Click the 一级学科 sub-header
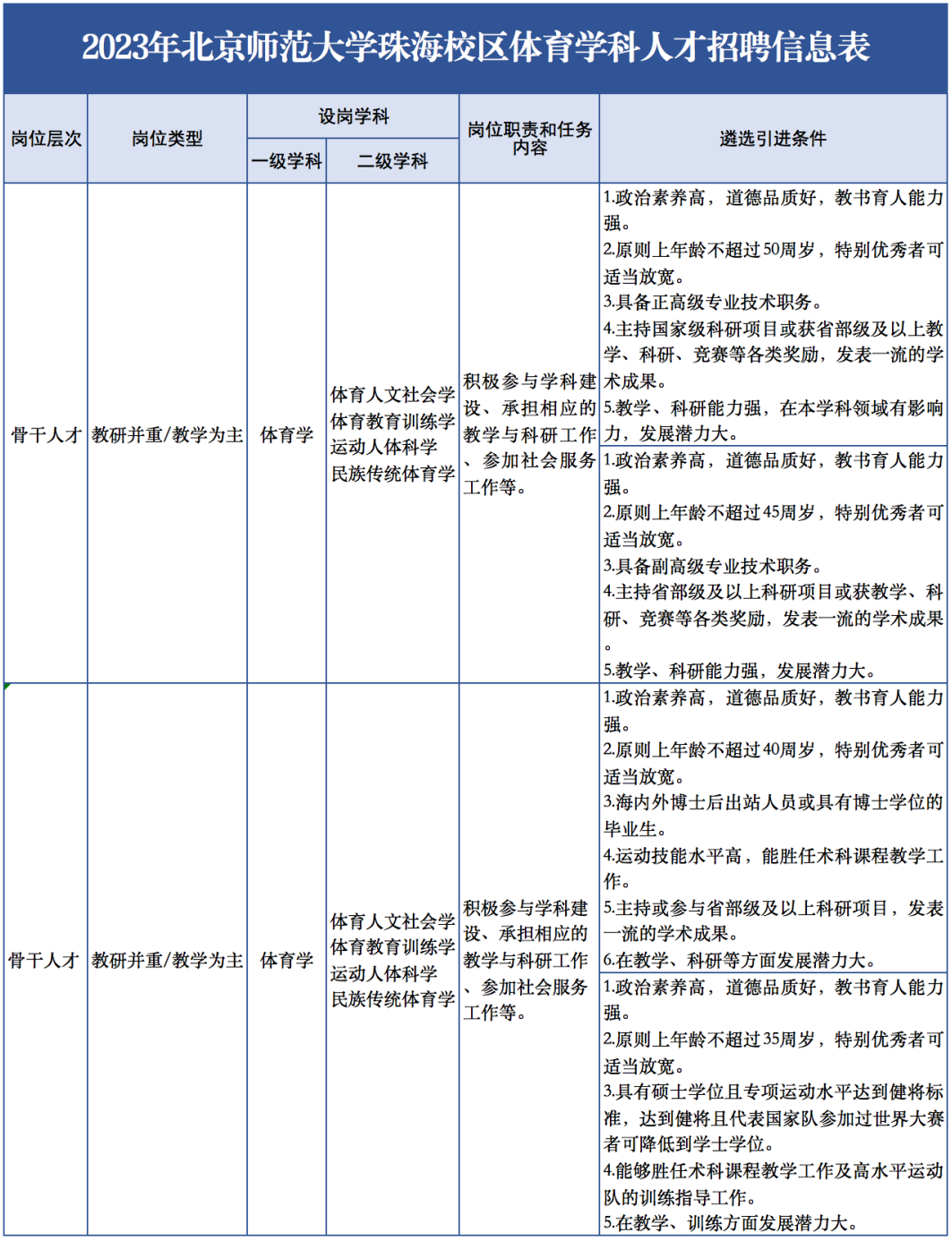The height and width of the screenshot is (1241, 952). point(287,161)
